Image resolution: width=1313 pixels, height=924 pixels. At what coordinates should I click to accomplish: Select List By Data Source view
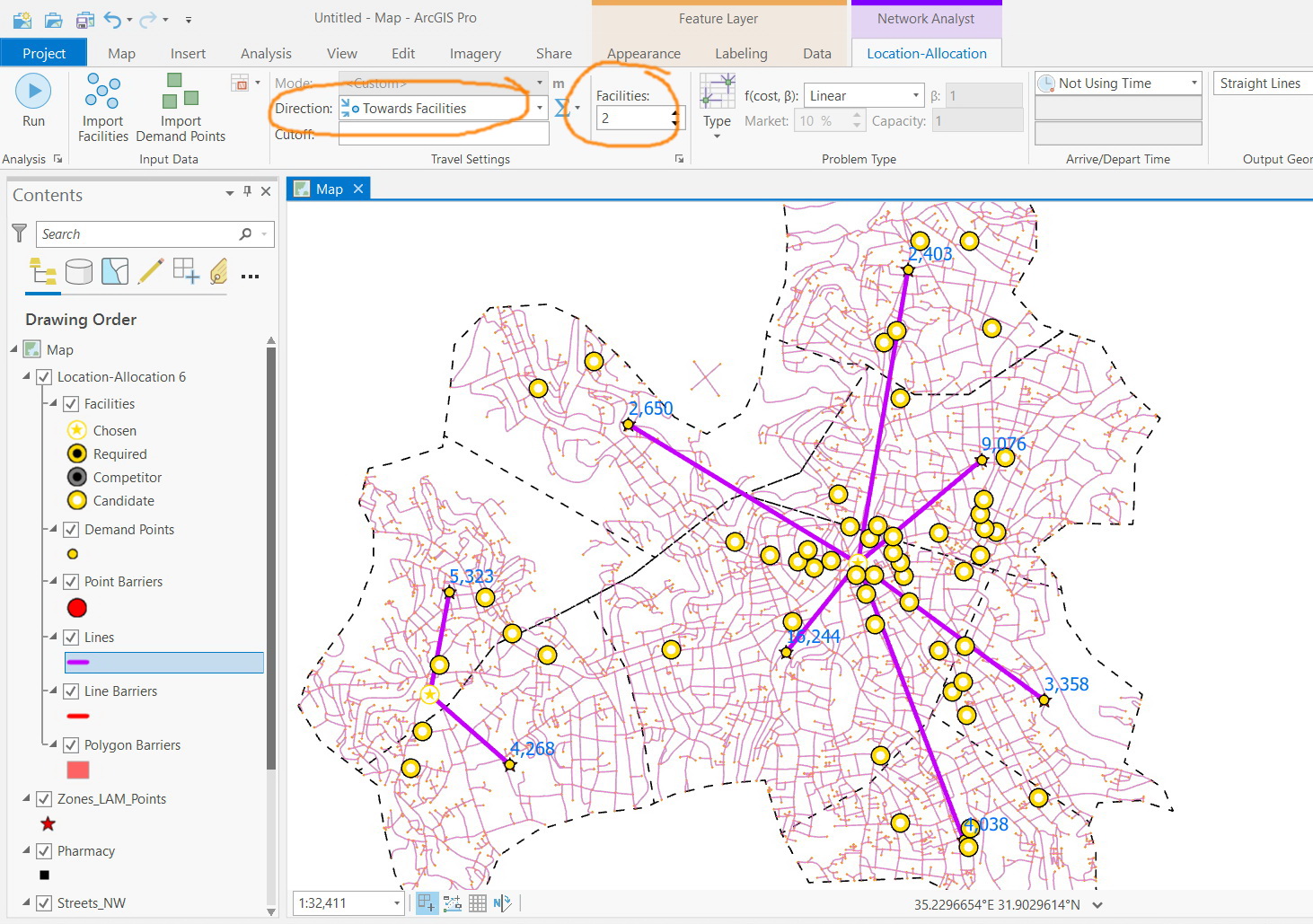pyautogui.click(x=79, y=271)
